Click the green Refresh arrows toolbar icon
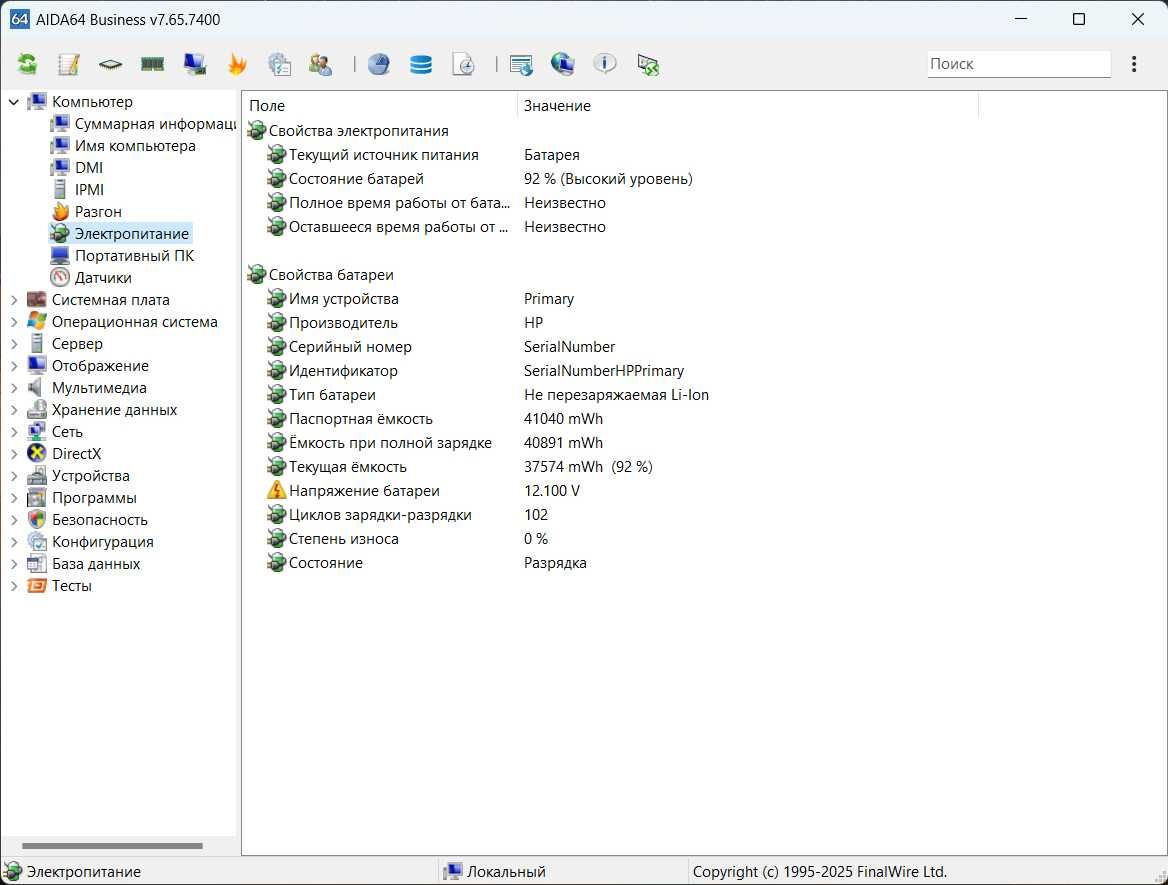 (x=28, y=64)
